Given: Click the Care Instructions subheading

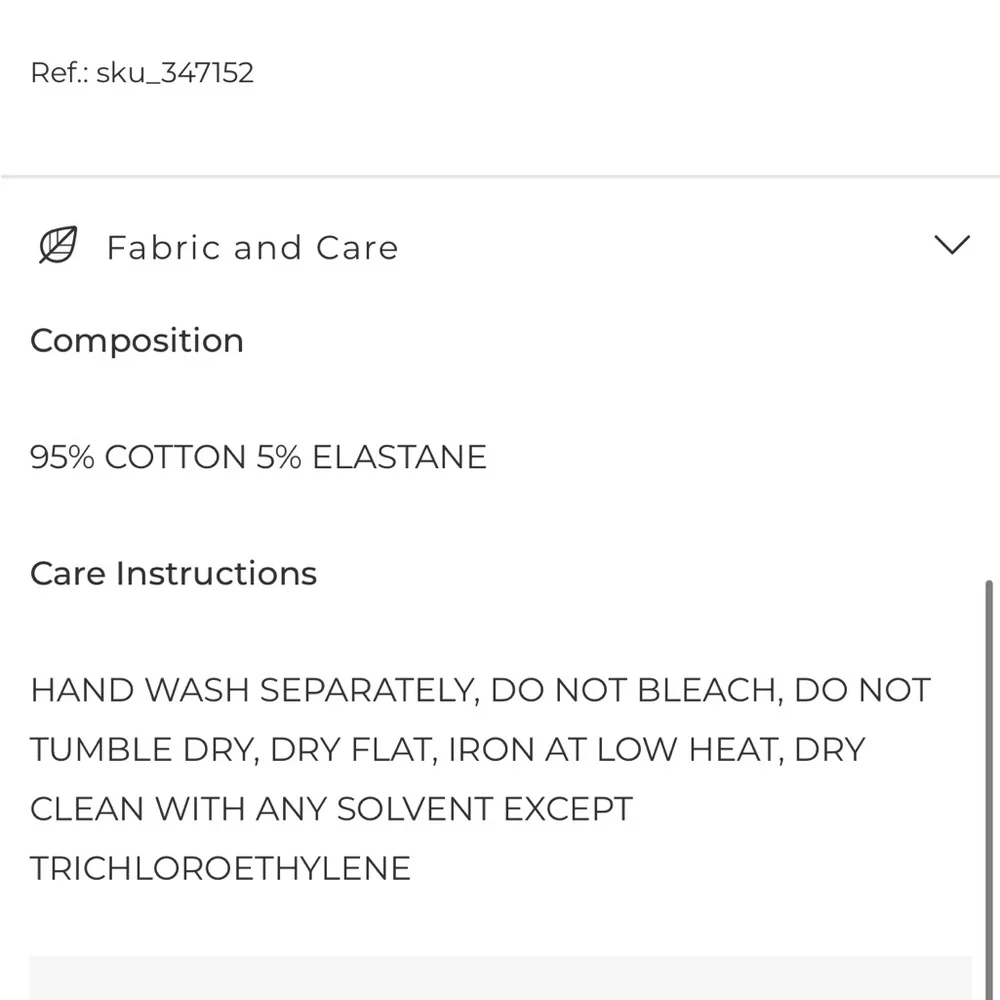Looking at the screenshot, I should 173,573.
